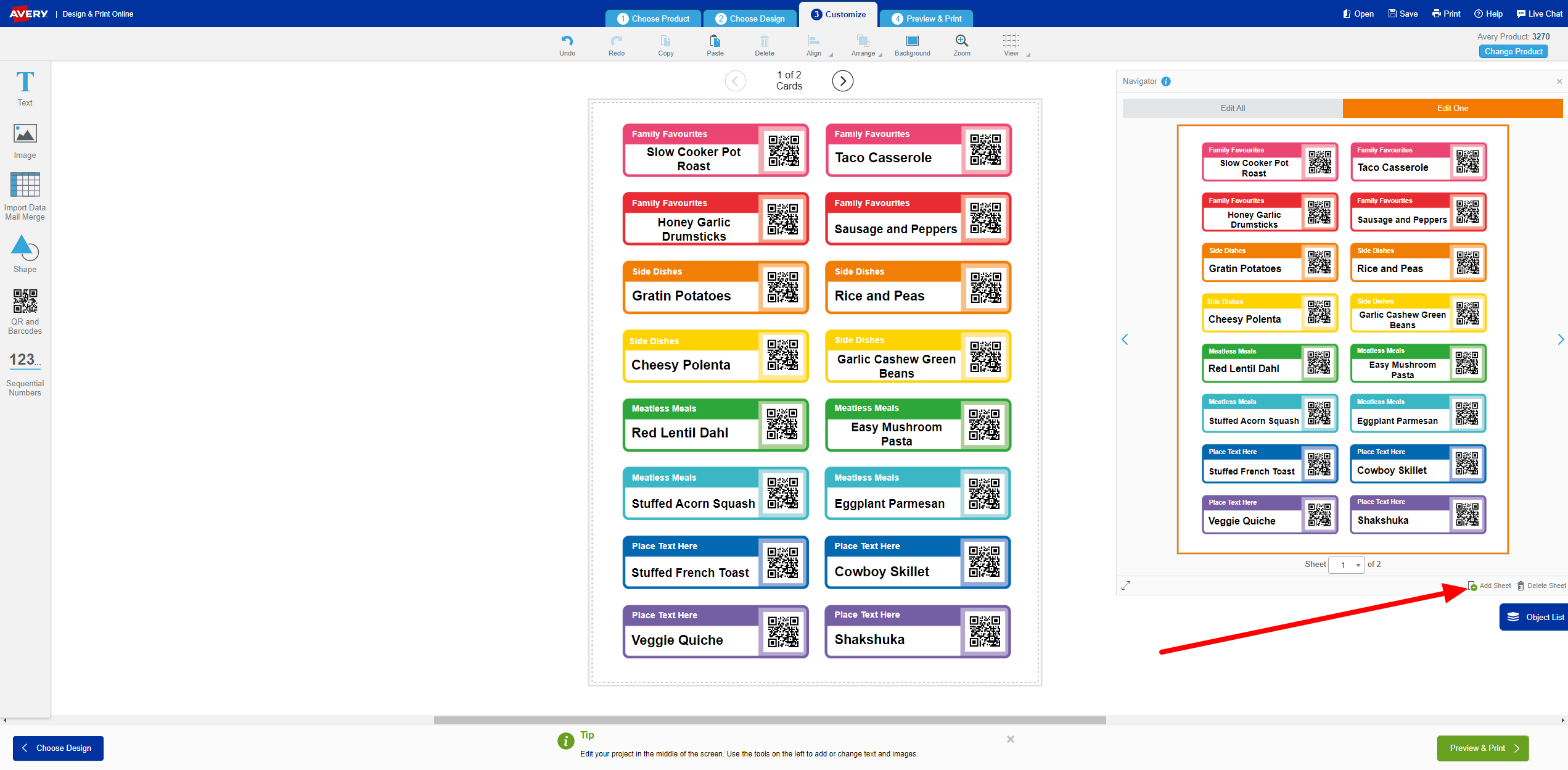Switch navigator to Edit One mode

1453,108
